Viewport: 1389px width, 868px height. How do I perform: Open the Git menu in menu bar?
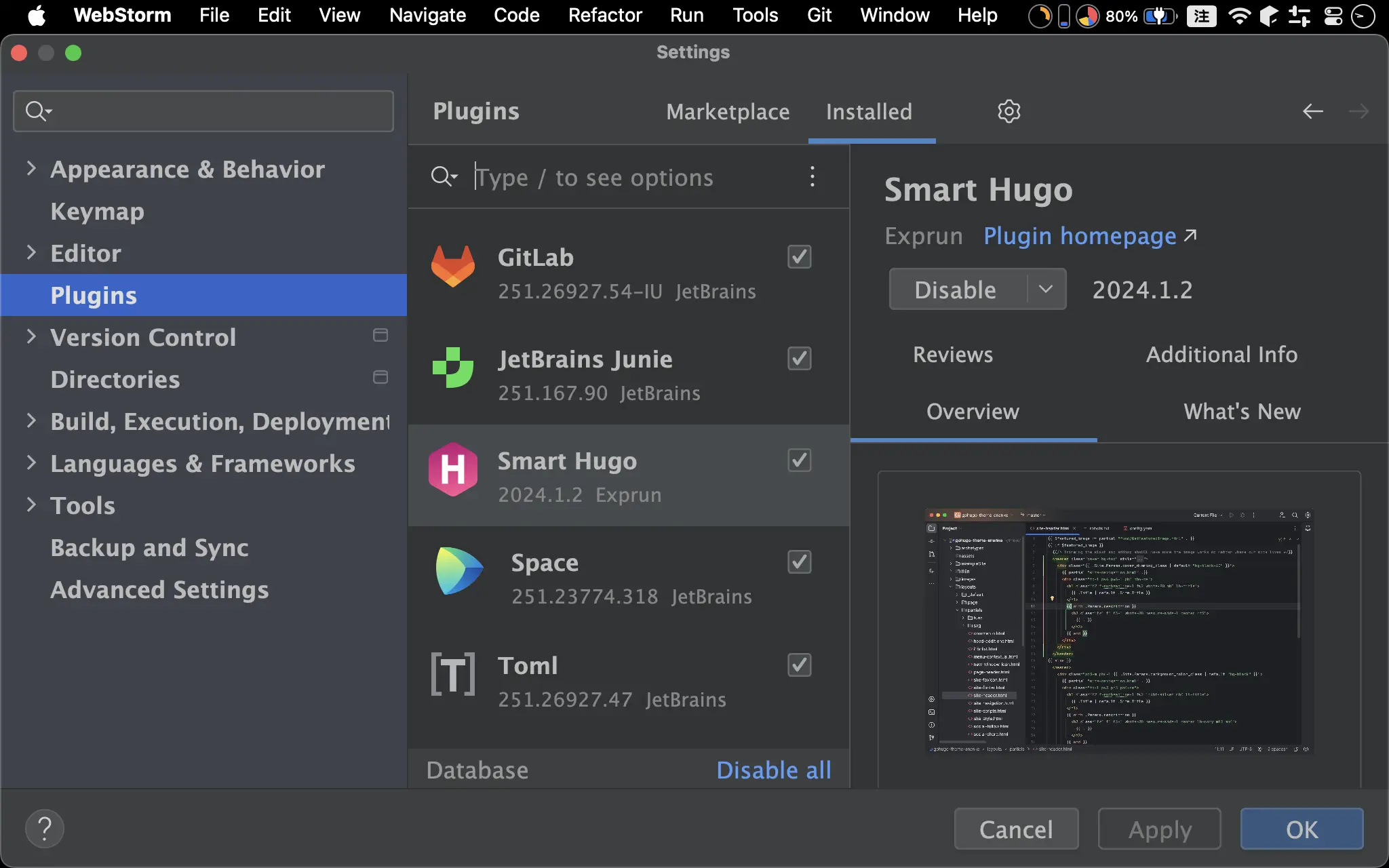click(x=818, y=15)
